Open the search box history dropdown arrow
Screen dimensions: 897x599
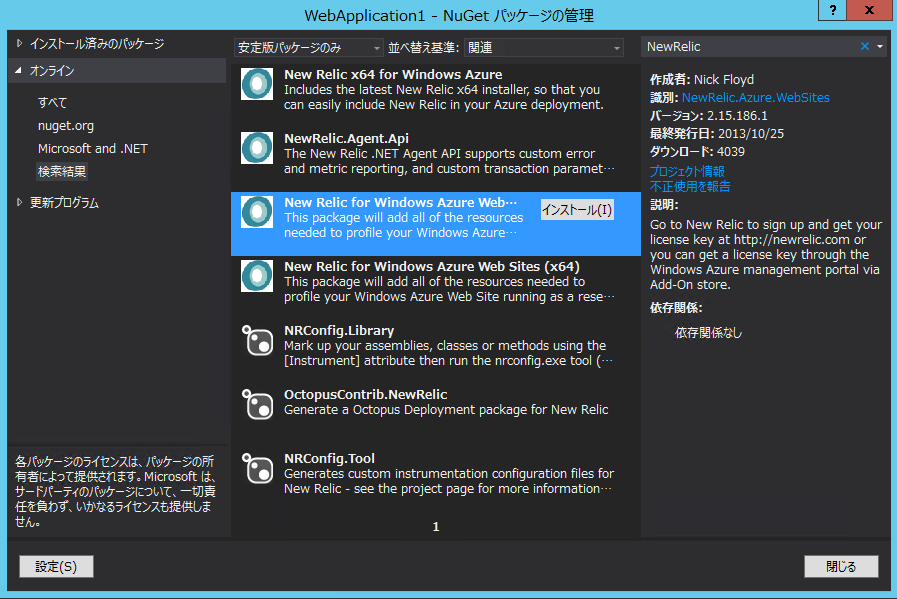[880, 46]
